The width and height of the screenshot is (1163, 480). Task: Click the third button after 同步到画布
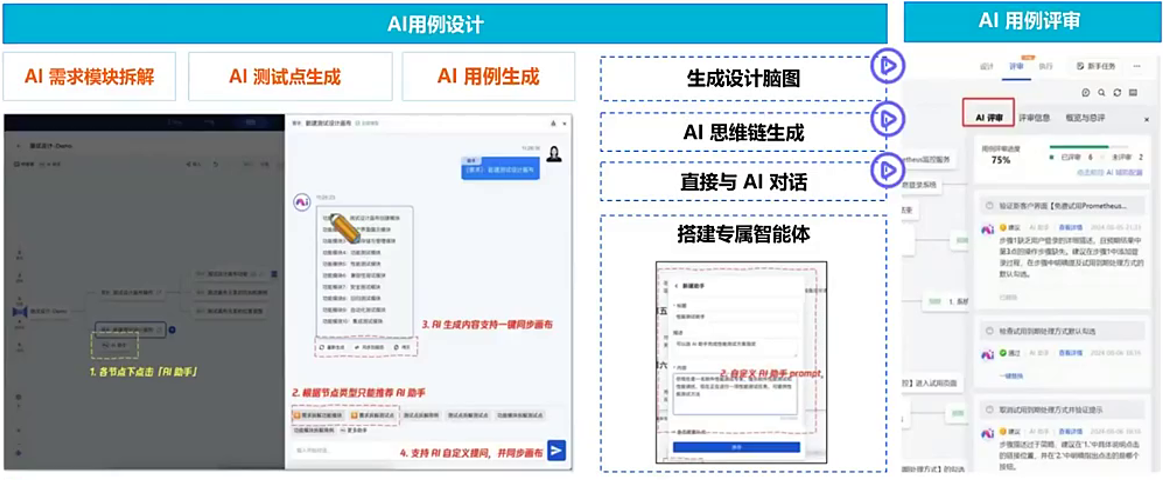pyautogui.click(x=401, y=346)
